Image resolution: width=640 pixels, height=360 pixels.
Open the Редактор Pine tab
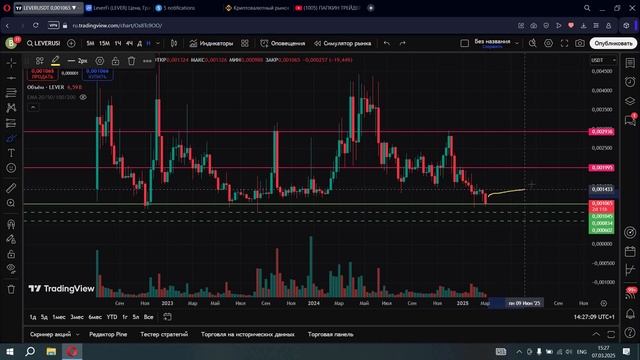pyautogui.click(x=108, y=334)
